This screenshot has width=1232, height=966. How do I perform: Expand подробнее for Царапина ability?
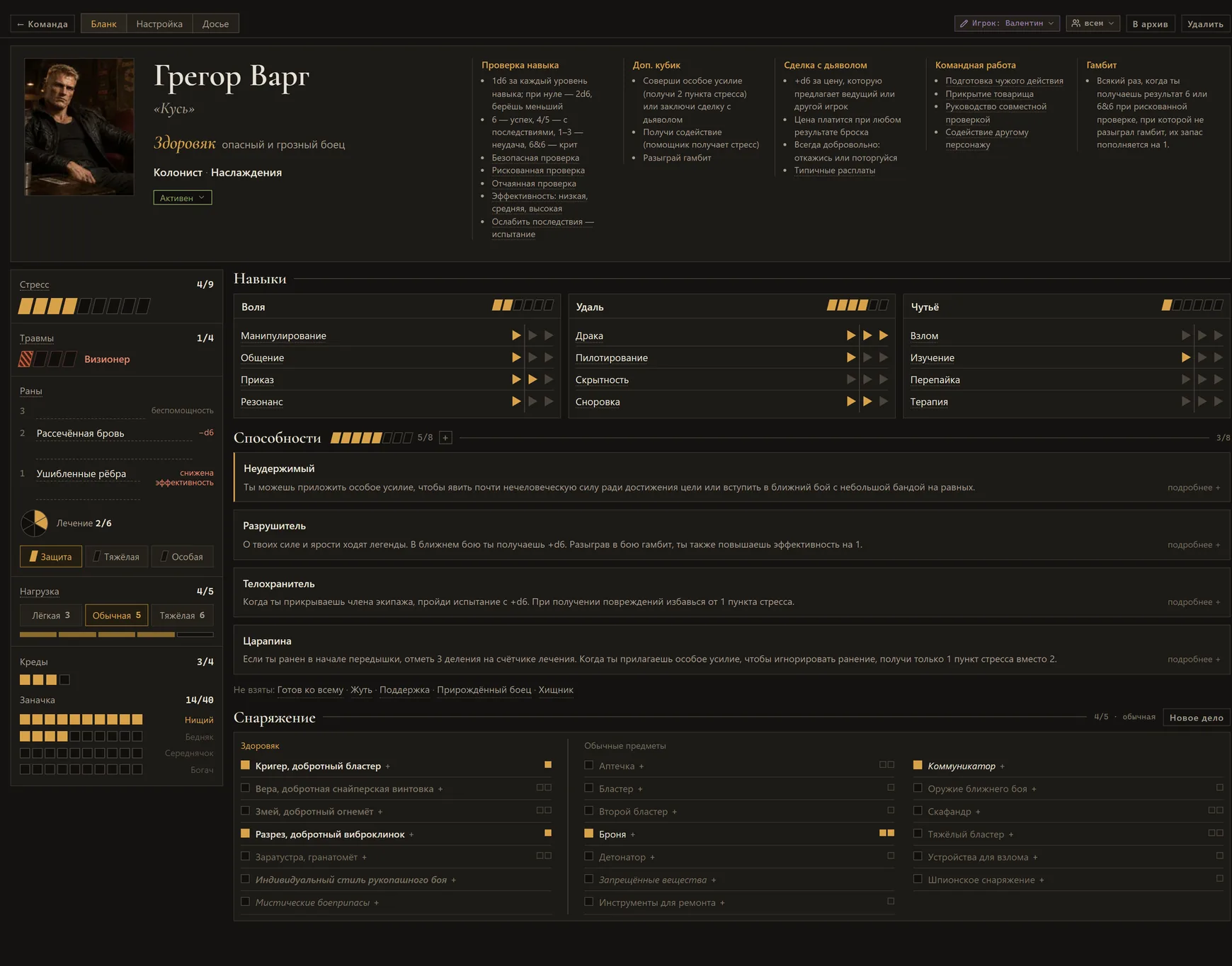(1194, 660)
